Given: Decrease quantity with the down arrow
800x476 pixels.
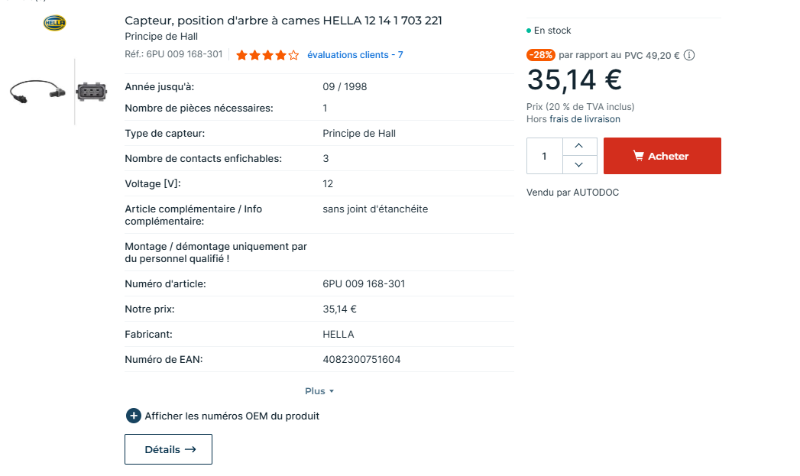Looking at the screenshot, I should coord(579,165).
